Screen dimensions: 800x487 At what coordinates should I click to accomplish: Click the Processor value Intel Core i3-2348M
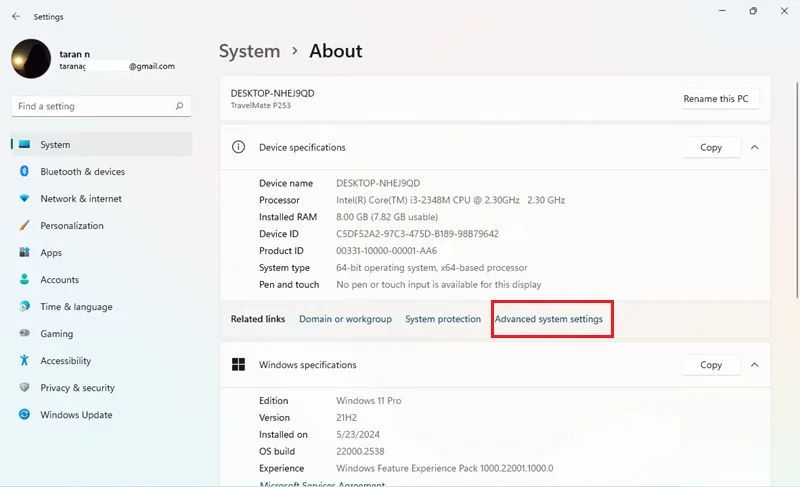450,200
